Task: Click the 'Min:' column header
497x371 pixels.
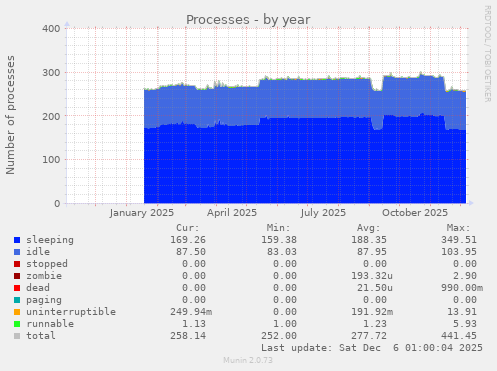Action: (278, 228)
